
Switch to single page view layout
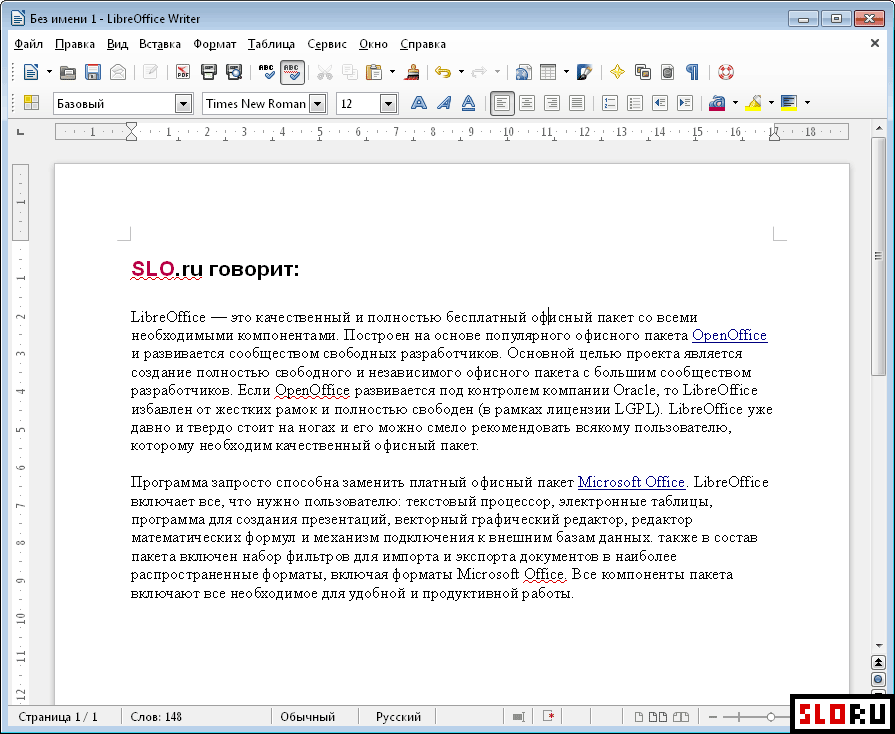click(x=640, y=717)
